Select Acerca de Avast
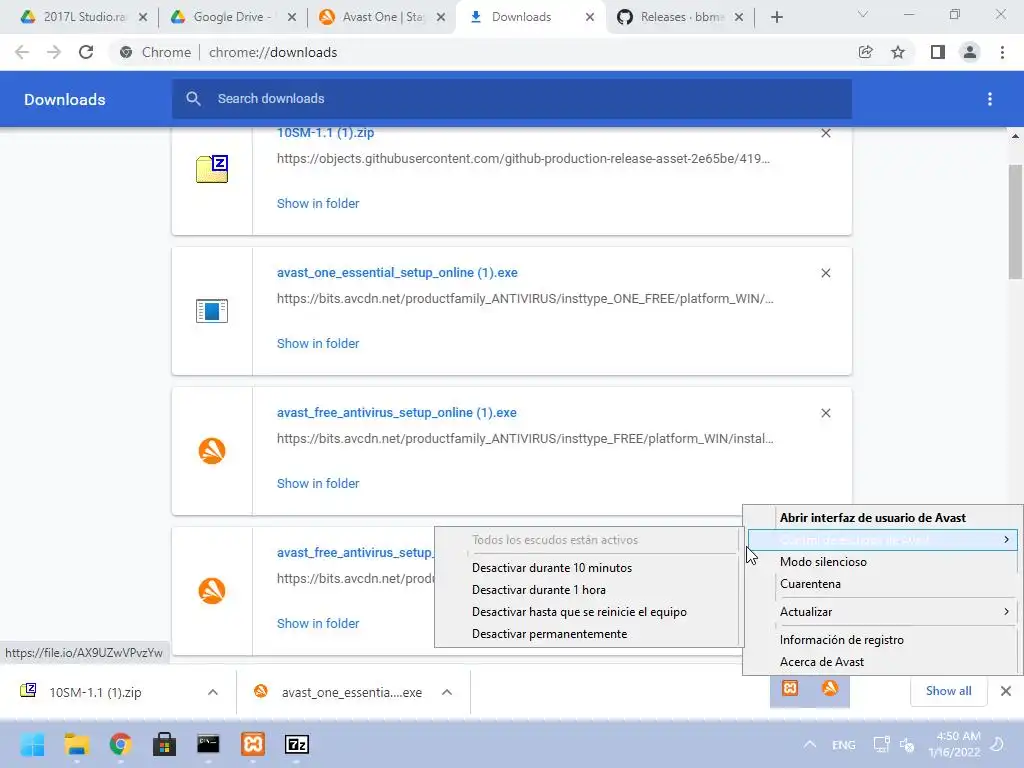 click(822, 662)
